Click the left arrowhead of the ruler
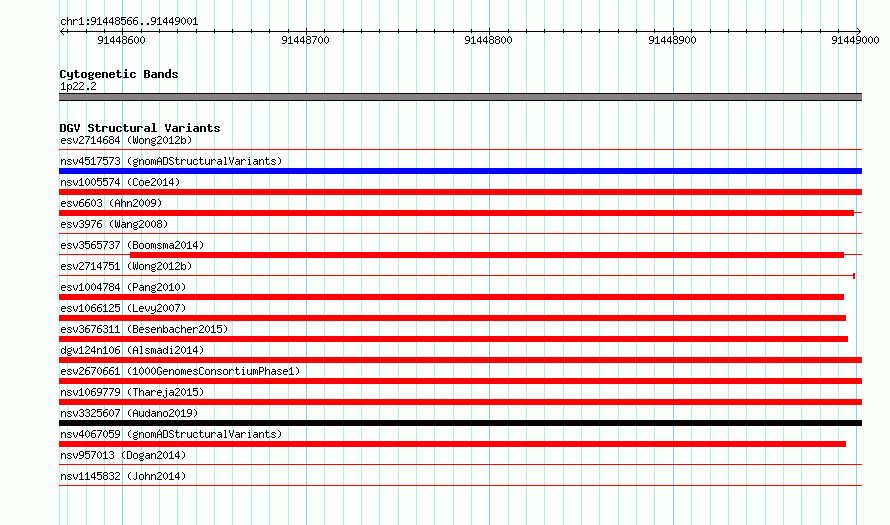This screenshot has height=525, width=890. pyautogui.click(x=62, y=32)
